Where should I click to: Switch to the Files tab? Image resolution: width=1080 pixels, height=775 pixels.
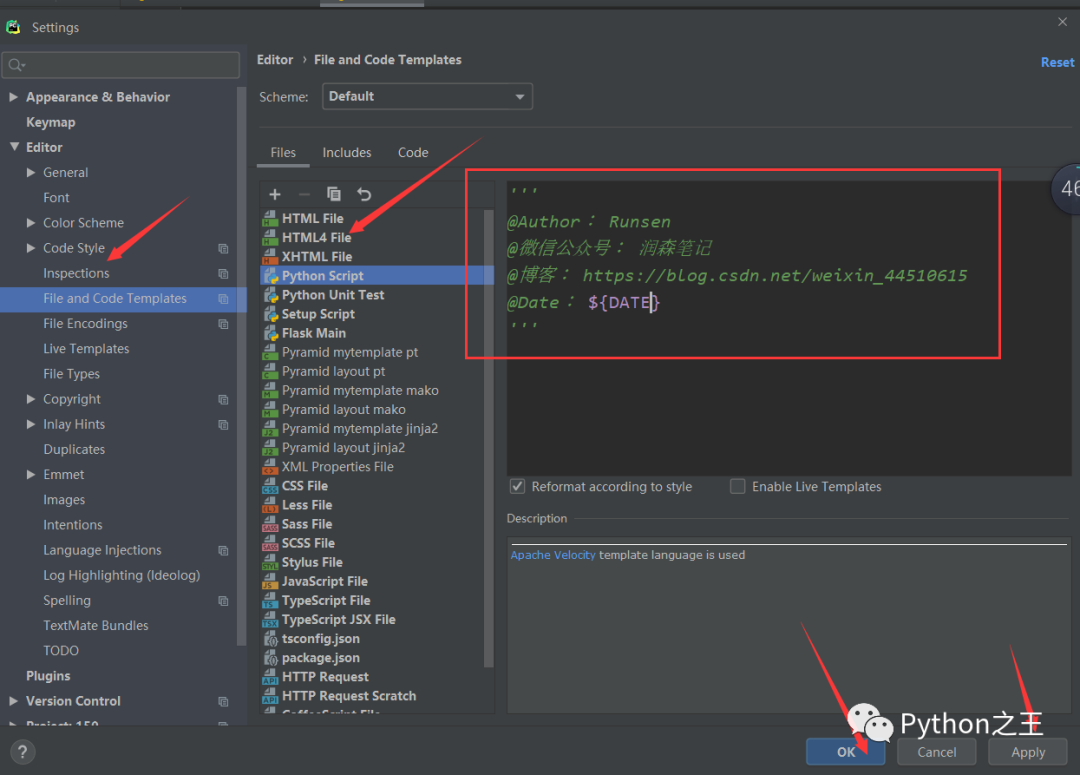pos(283,153)
